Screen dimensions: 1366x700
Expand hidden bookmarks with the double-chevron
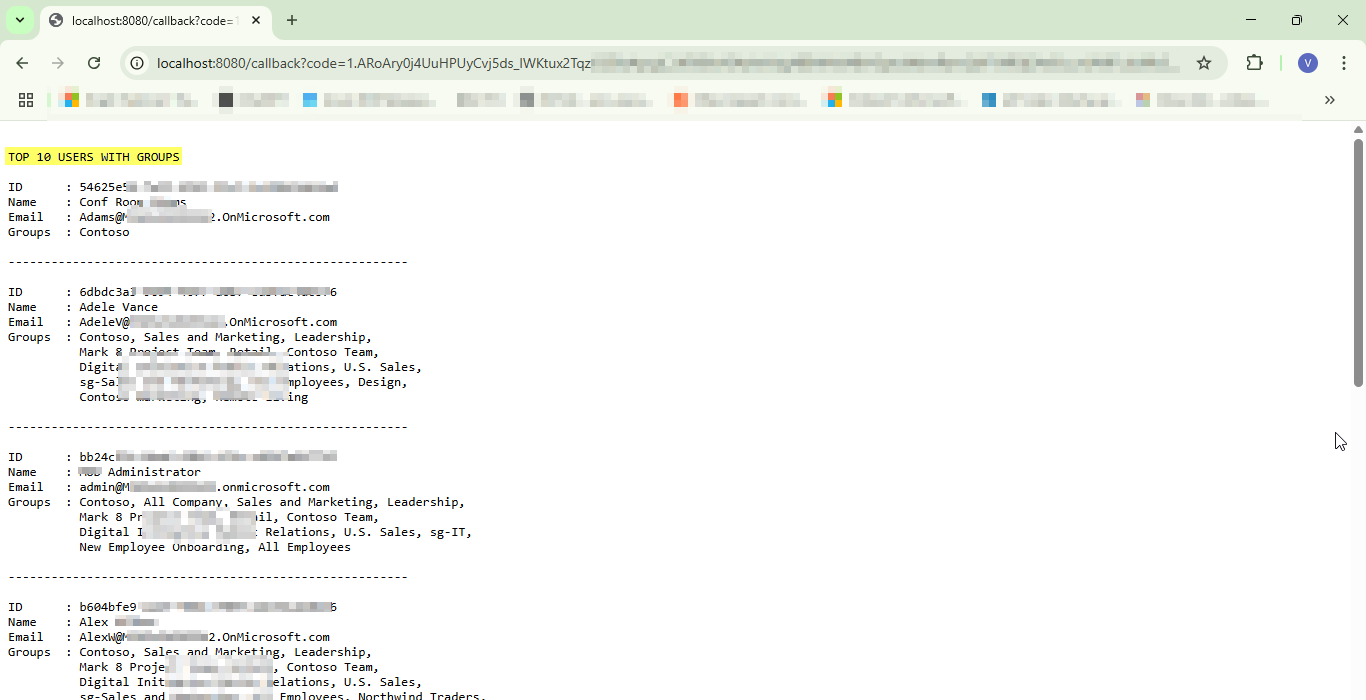coord(1330,100)
